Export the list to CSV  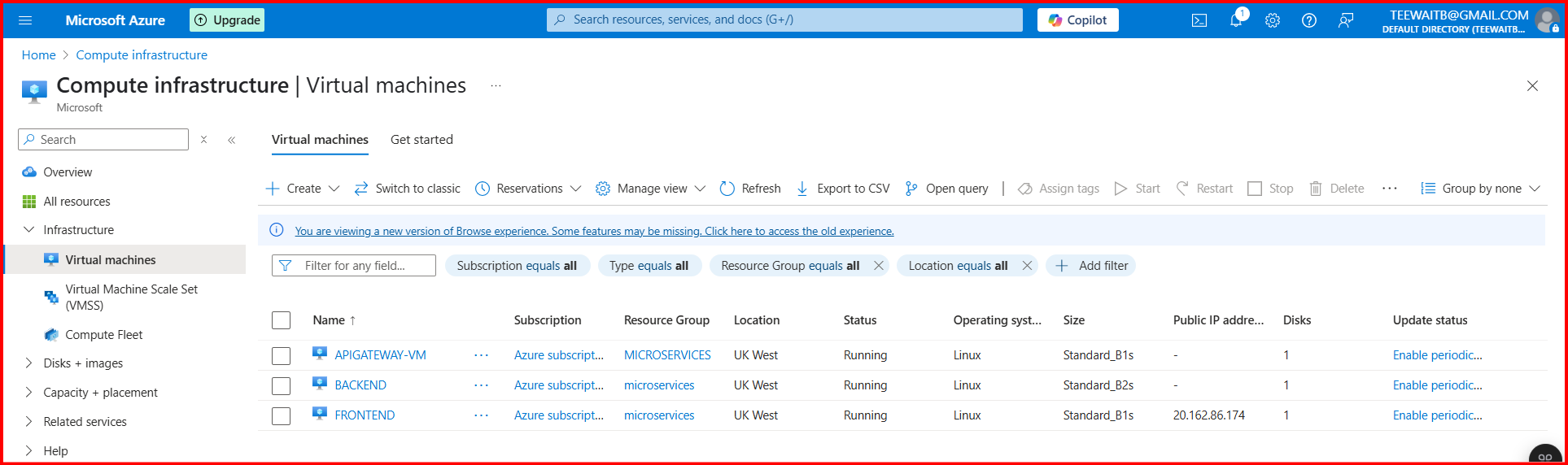(x=843, y=189)
